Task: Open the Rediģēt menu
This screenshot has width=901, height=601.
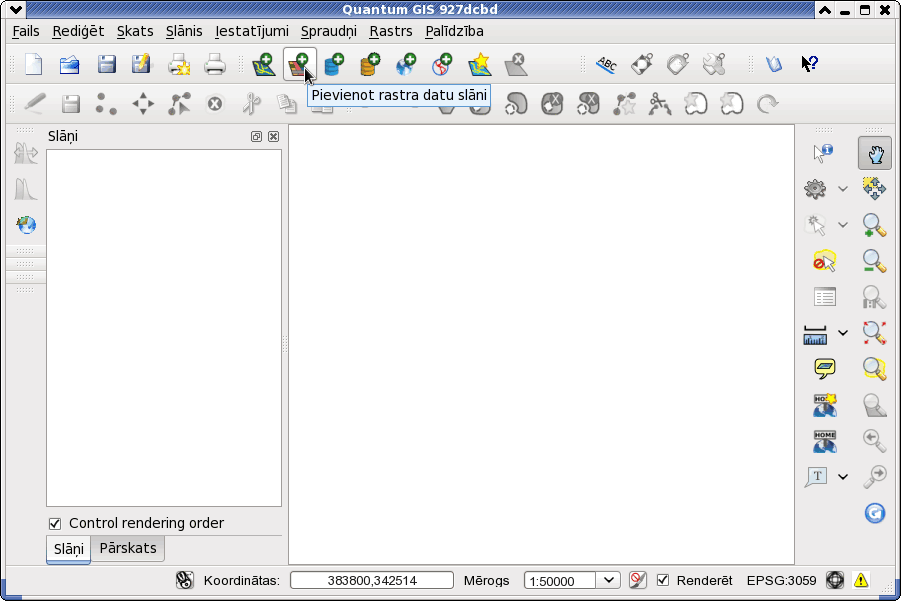Action: tap(78, 31)
